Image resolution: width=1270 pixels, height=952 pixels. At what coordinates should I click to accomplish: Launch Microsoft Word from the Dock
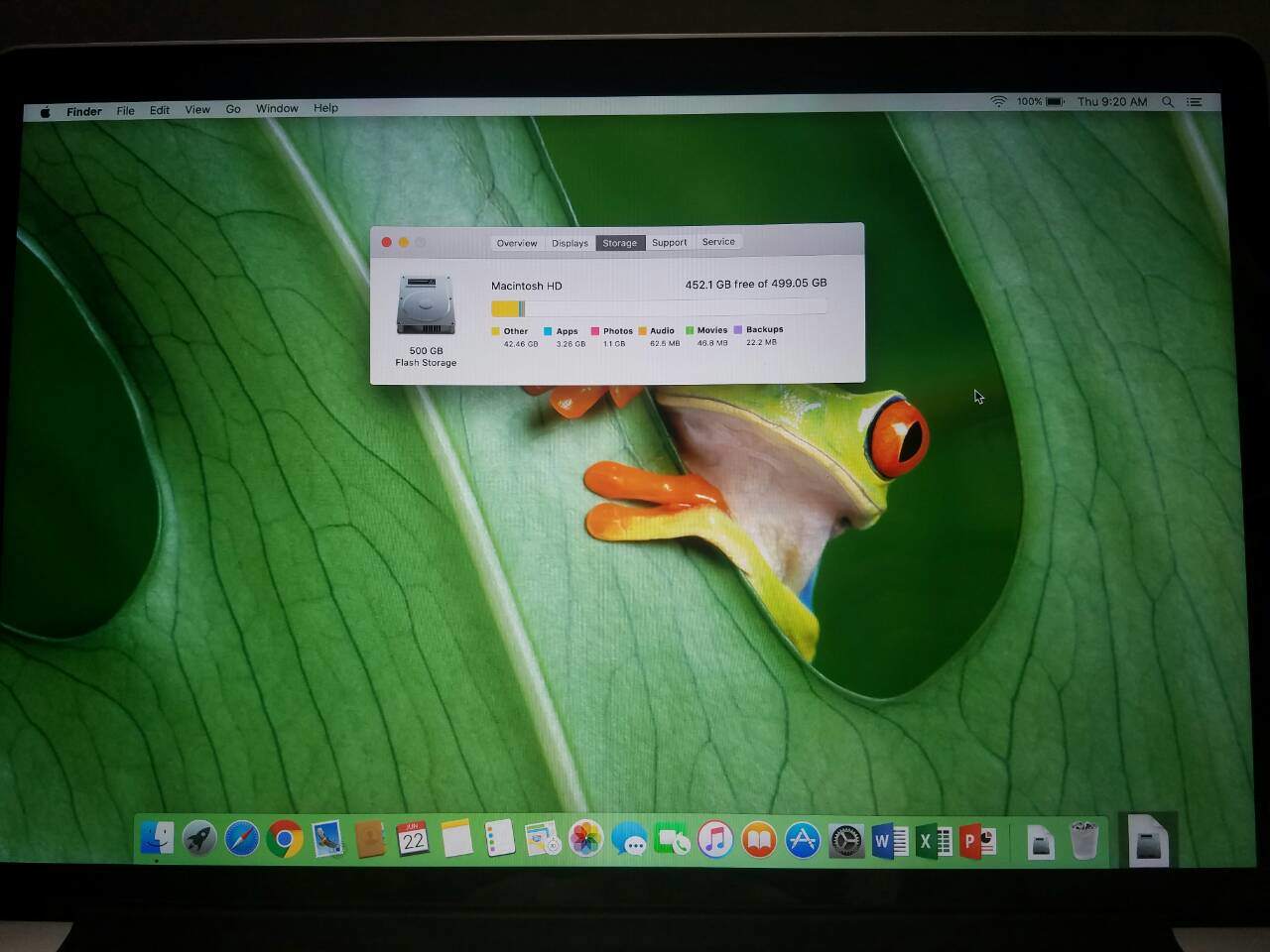(889, 842)
